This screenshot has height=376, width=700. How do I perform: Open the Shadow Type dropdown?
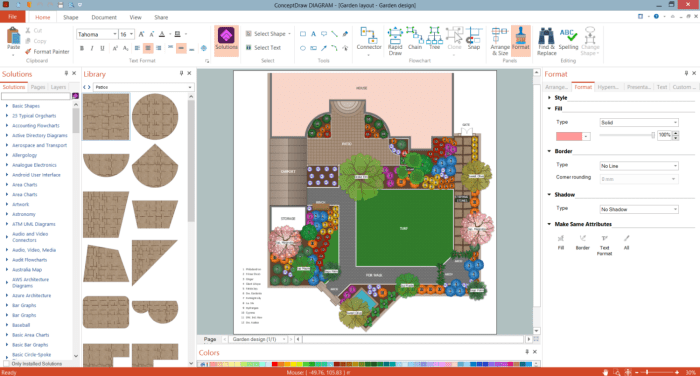click(639, 209)
